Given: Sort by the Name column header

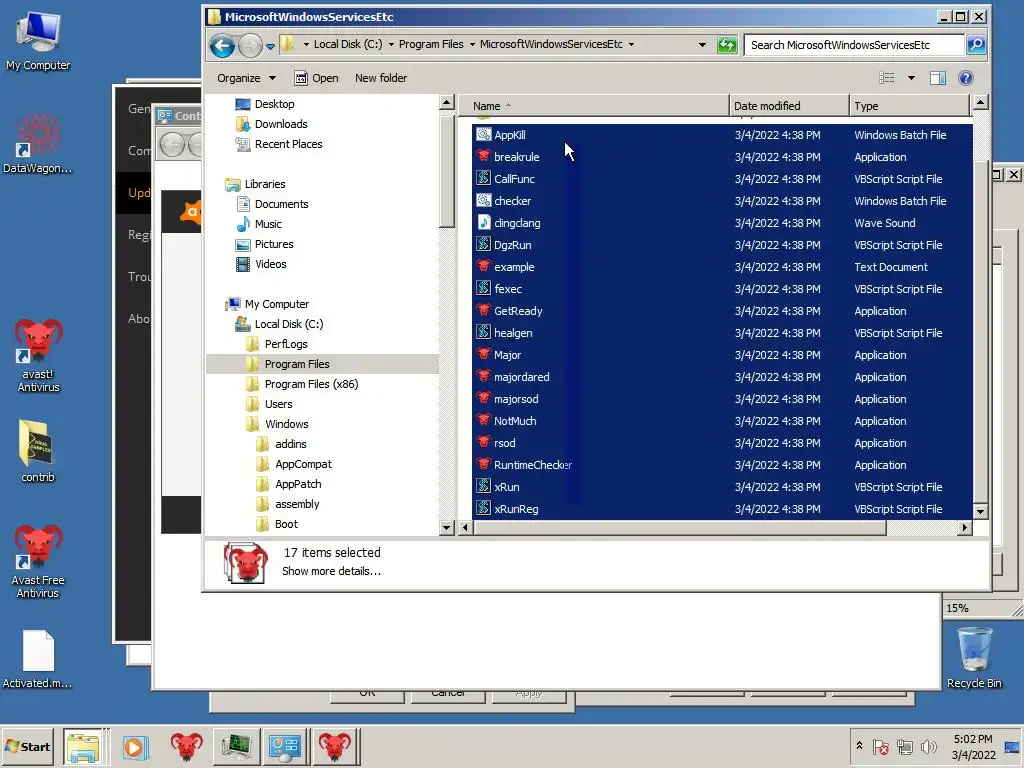Looking at the screenshot, I should [593, 106].
